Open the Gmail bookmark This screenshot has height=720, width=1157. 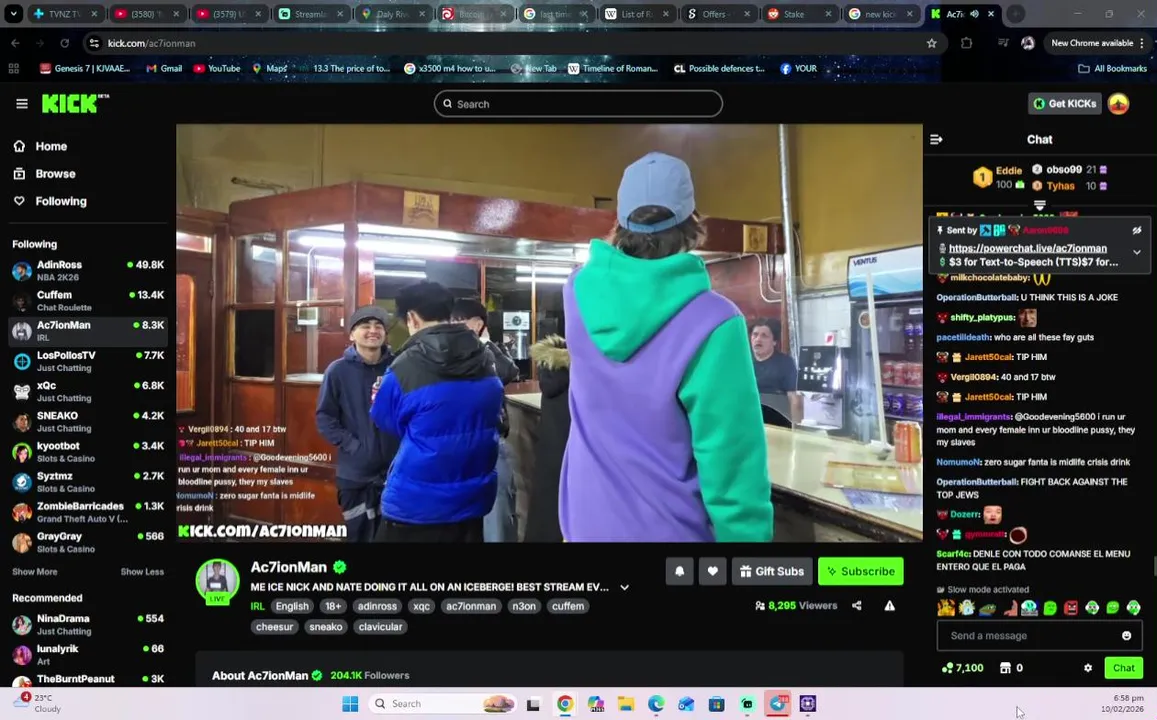click(164, 69)
